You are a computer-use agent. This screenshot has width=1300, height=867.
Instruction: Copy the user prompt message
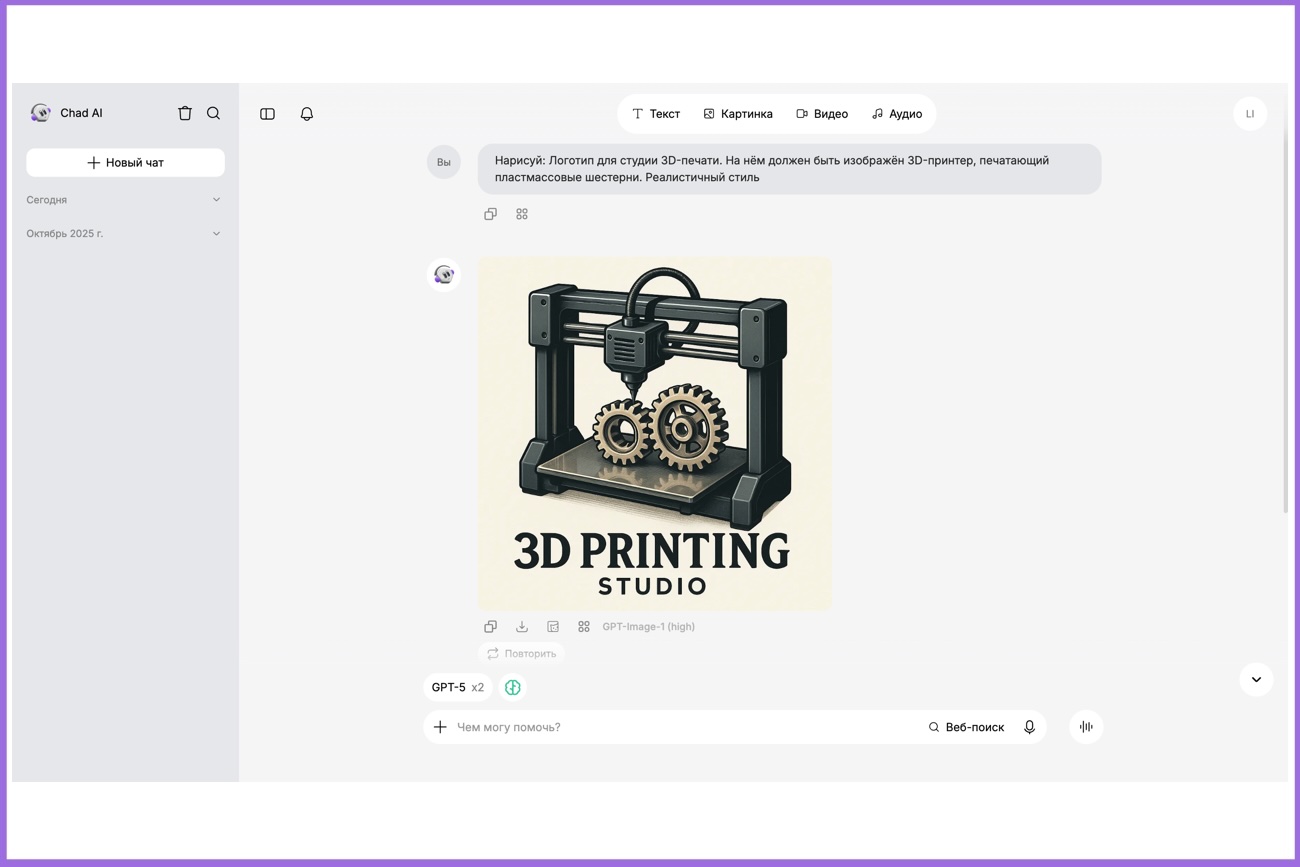pos(490,214)
